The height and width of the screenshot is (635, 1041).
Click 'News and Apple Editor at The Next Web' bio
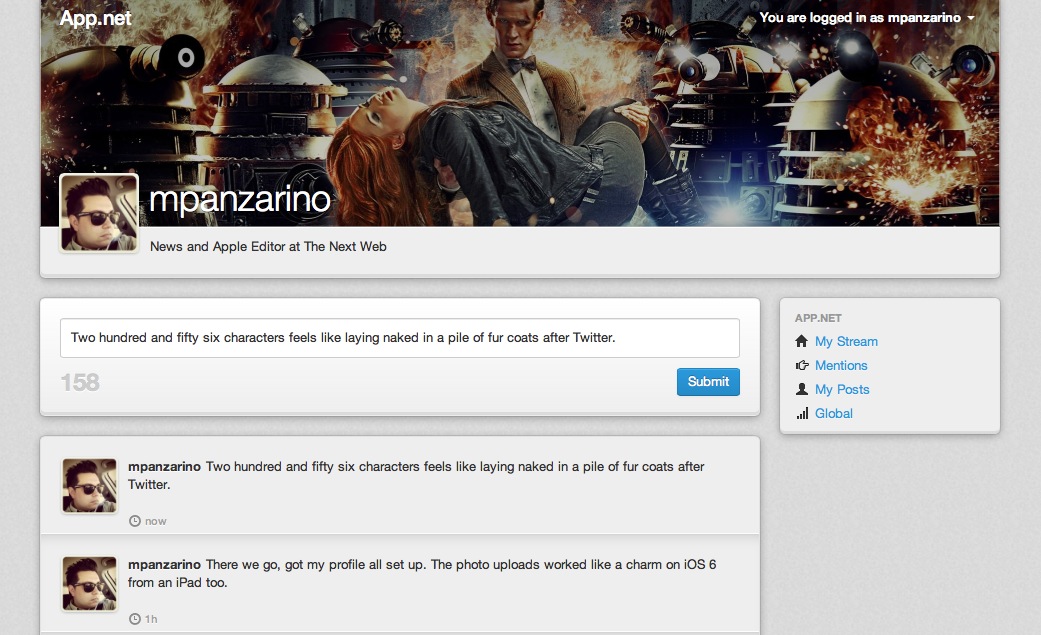point(268,246)
